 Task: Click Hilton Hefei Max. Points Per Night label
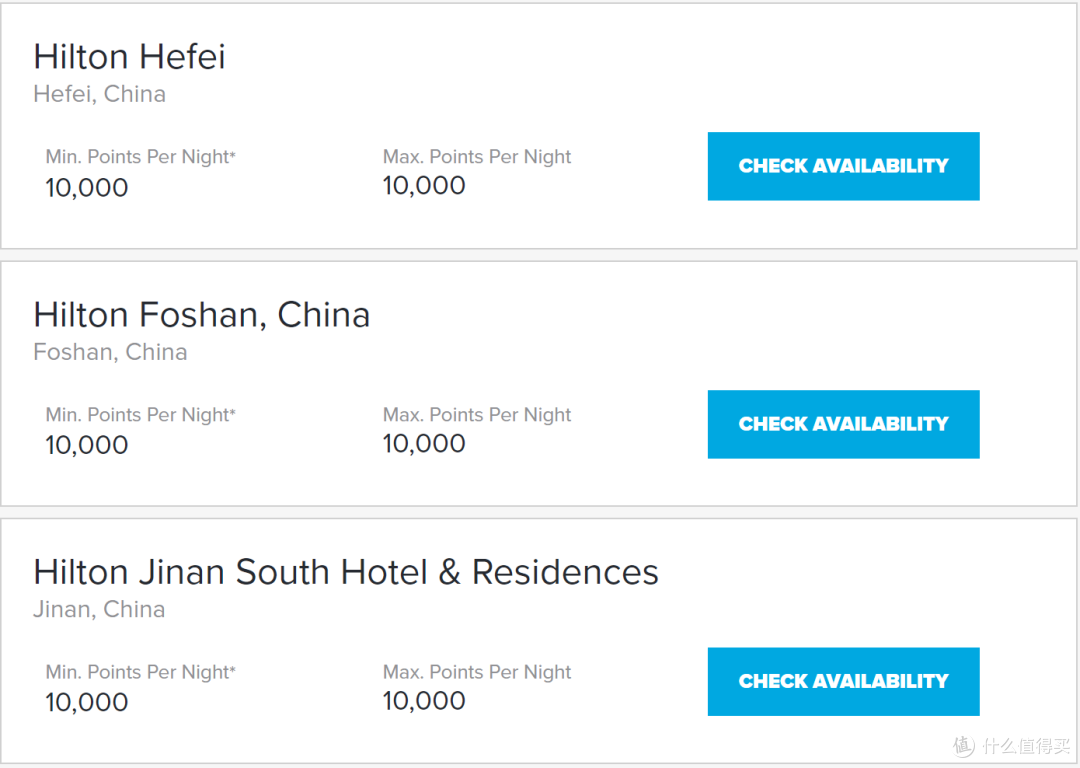pyautogui.click(x=477, y=157)
